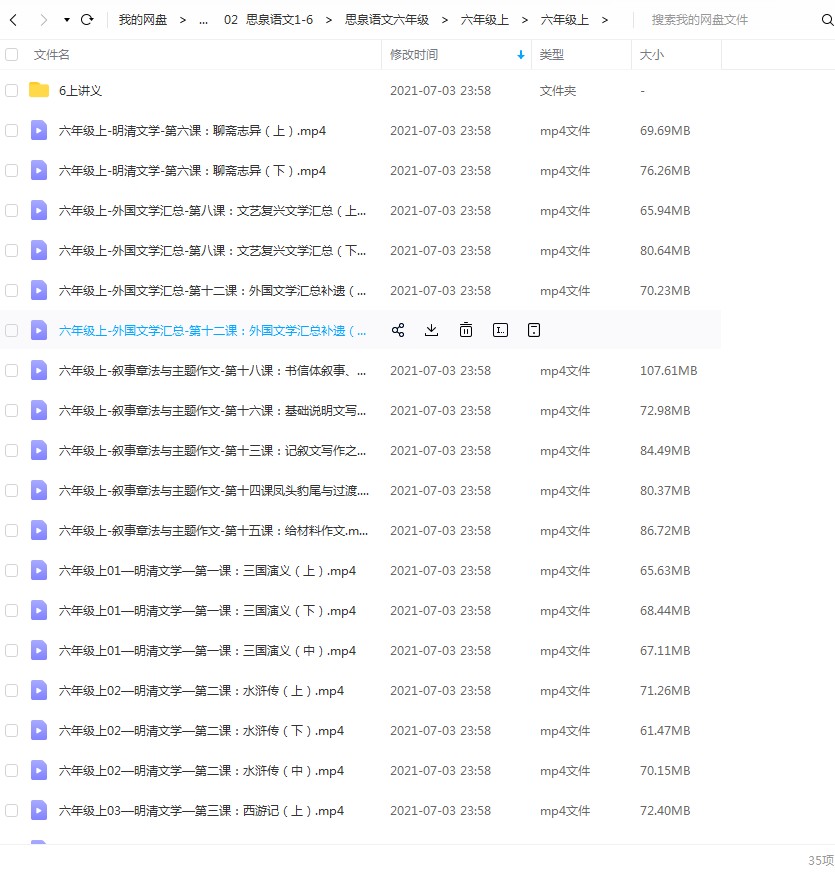
Task: Check the 6上讲义 folder checkbox
Action: (x=11, y=90)
